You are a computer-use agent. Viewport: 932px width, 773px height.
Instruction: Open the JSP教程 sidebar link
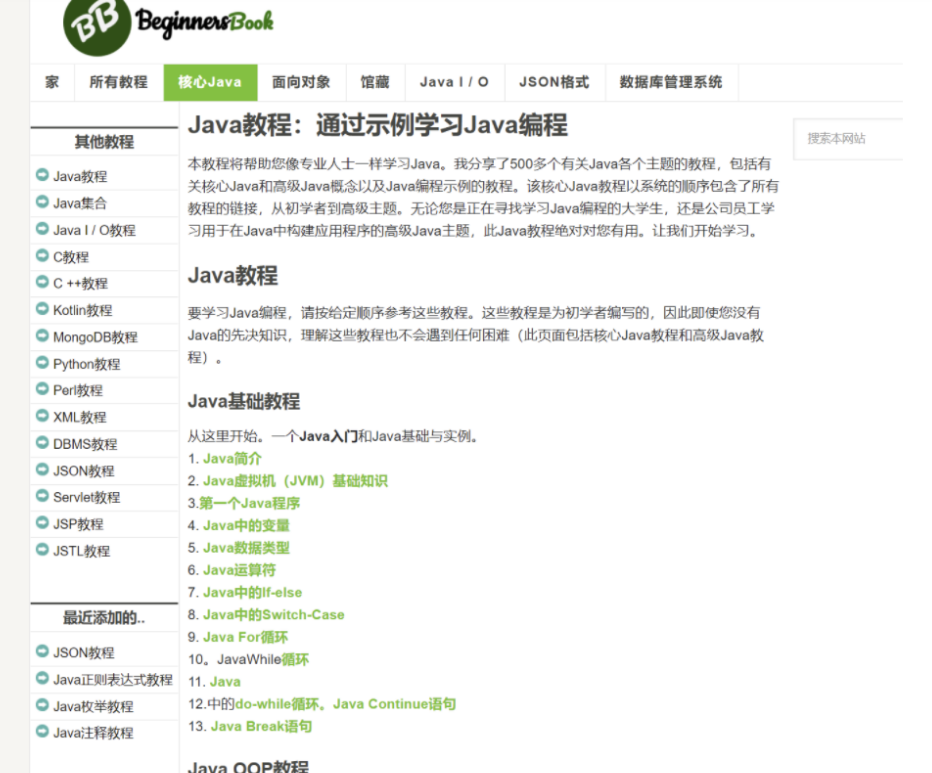(x=78, y=524)
